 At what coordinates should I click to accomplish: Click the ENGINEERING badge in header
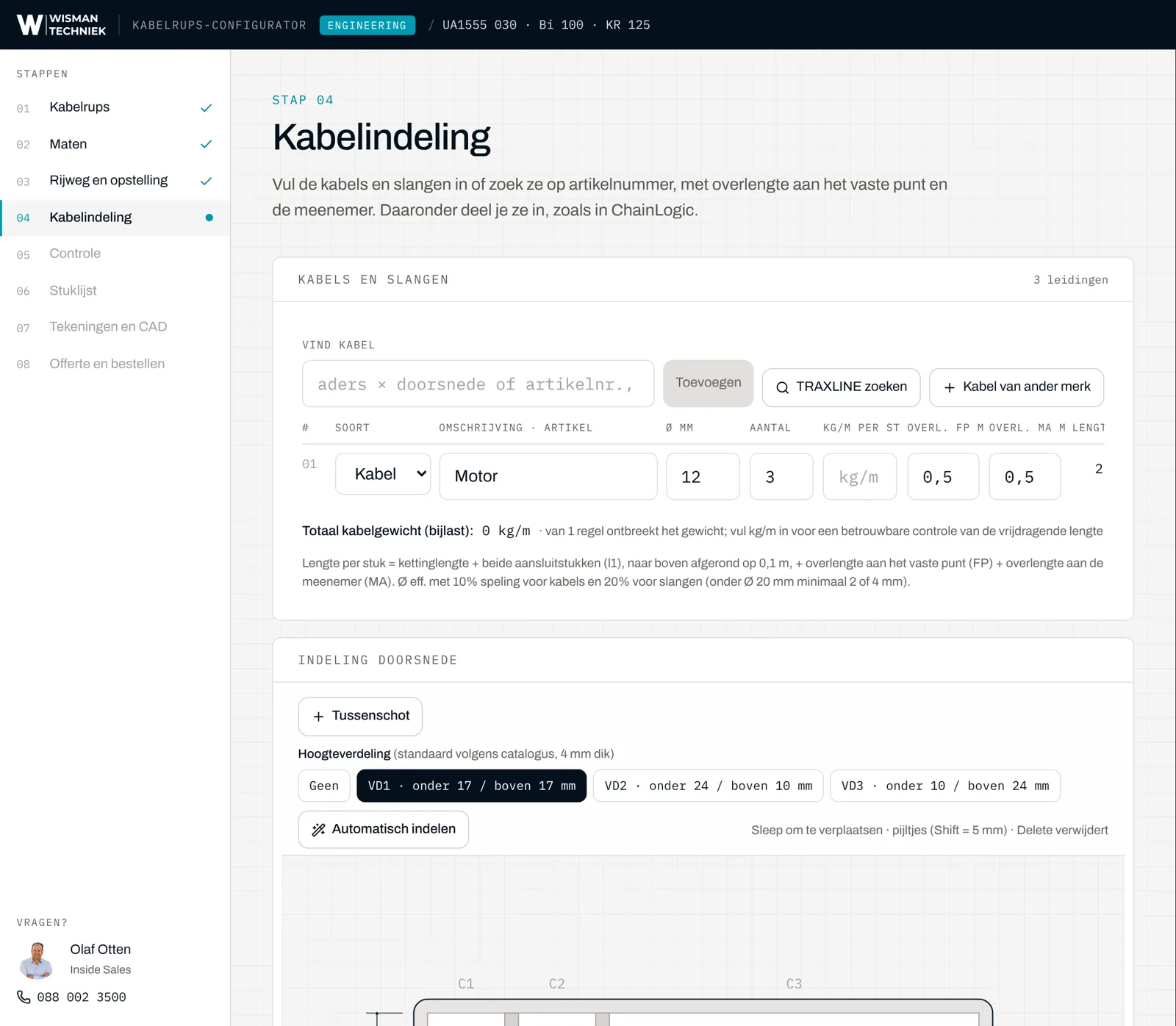[367, 25]
